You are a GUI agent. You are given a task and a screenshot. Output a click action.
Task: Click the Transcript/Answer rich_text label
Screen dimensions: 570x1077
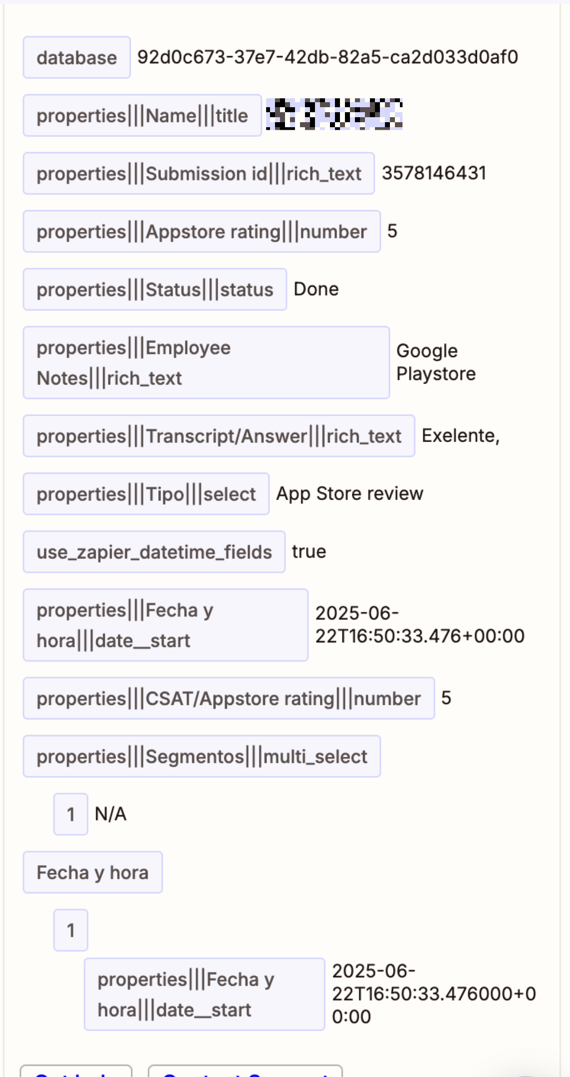point(219,435)
